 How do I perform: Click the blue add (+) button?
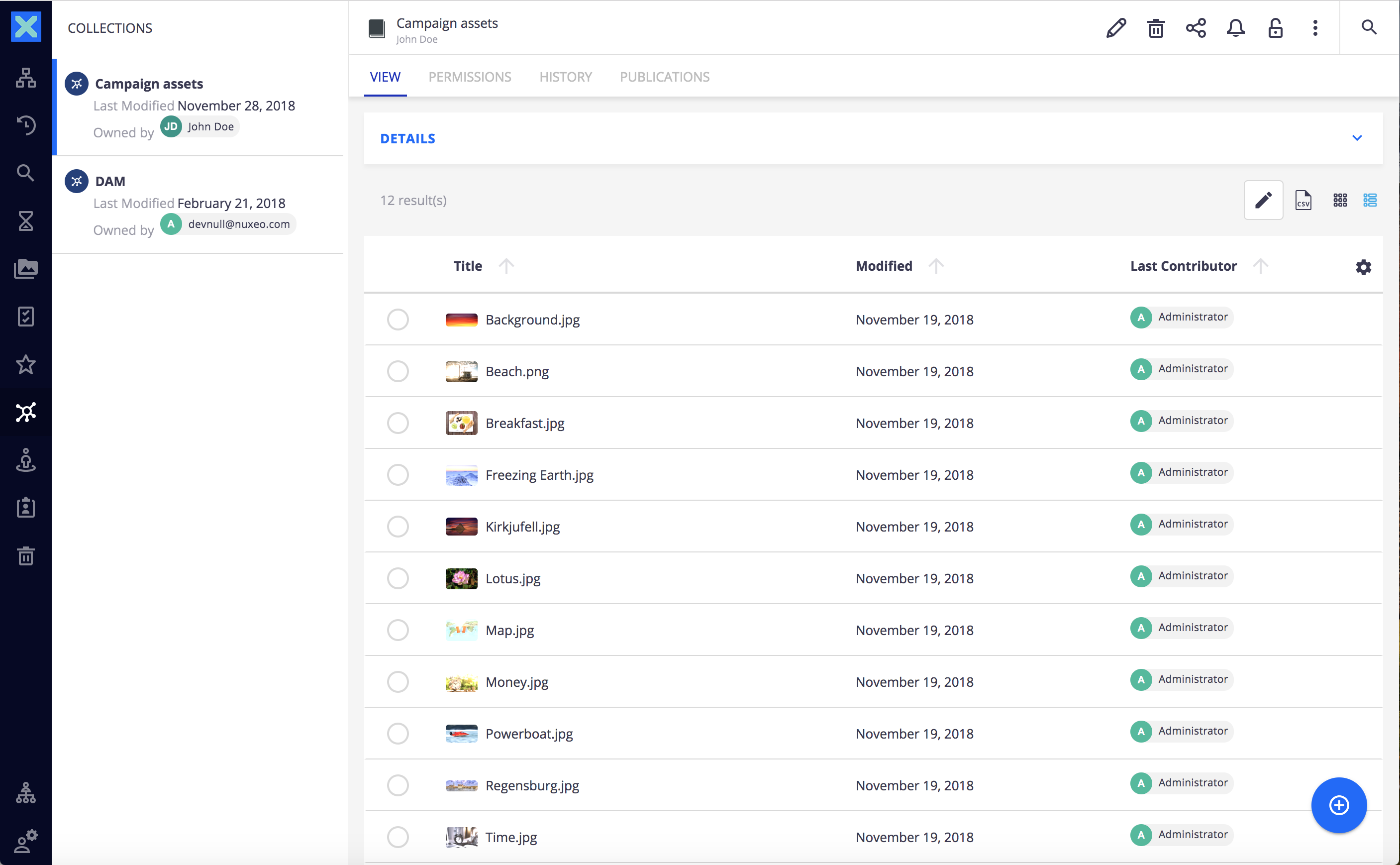click(1339, 805)
